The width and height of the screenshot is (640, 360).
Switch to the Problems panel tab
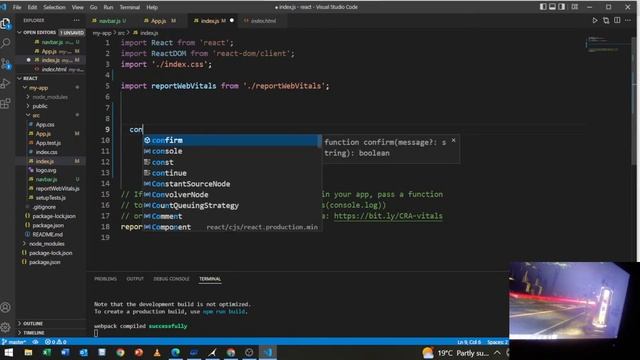105,279
